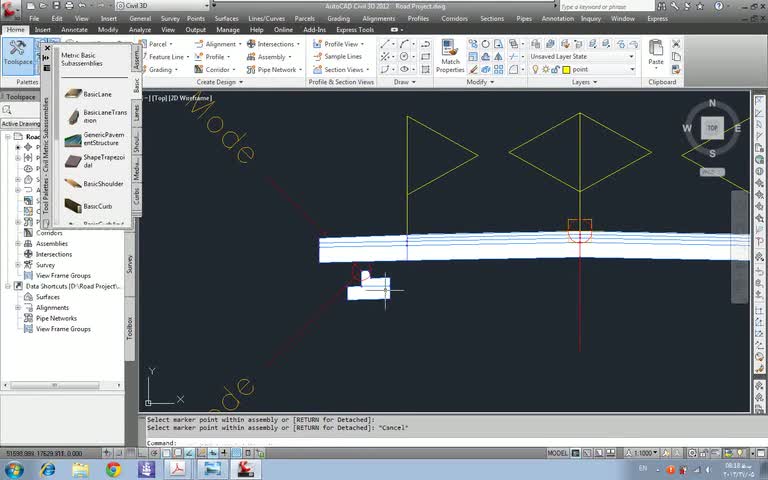The width and height of the screenshot is (768, 480).
Task: Select Pipe Networks under Data Shortcuts
Action: [x=56, y=318]
